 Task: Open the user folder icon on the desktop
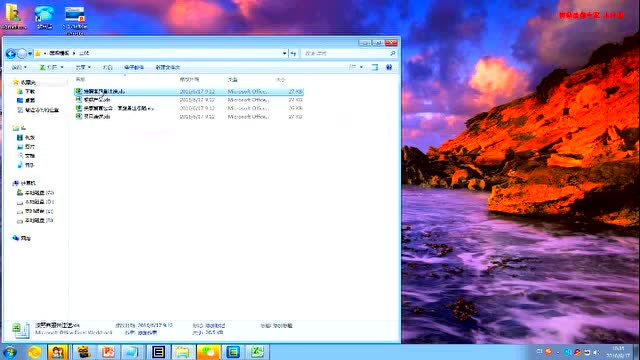point(14,17)
